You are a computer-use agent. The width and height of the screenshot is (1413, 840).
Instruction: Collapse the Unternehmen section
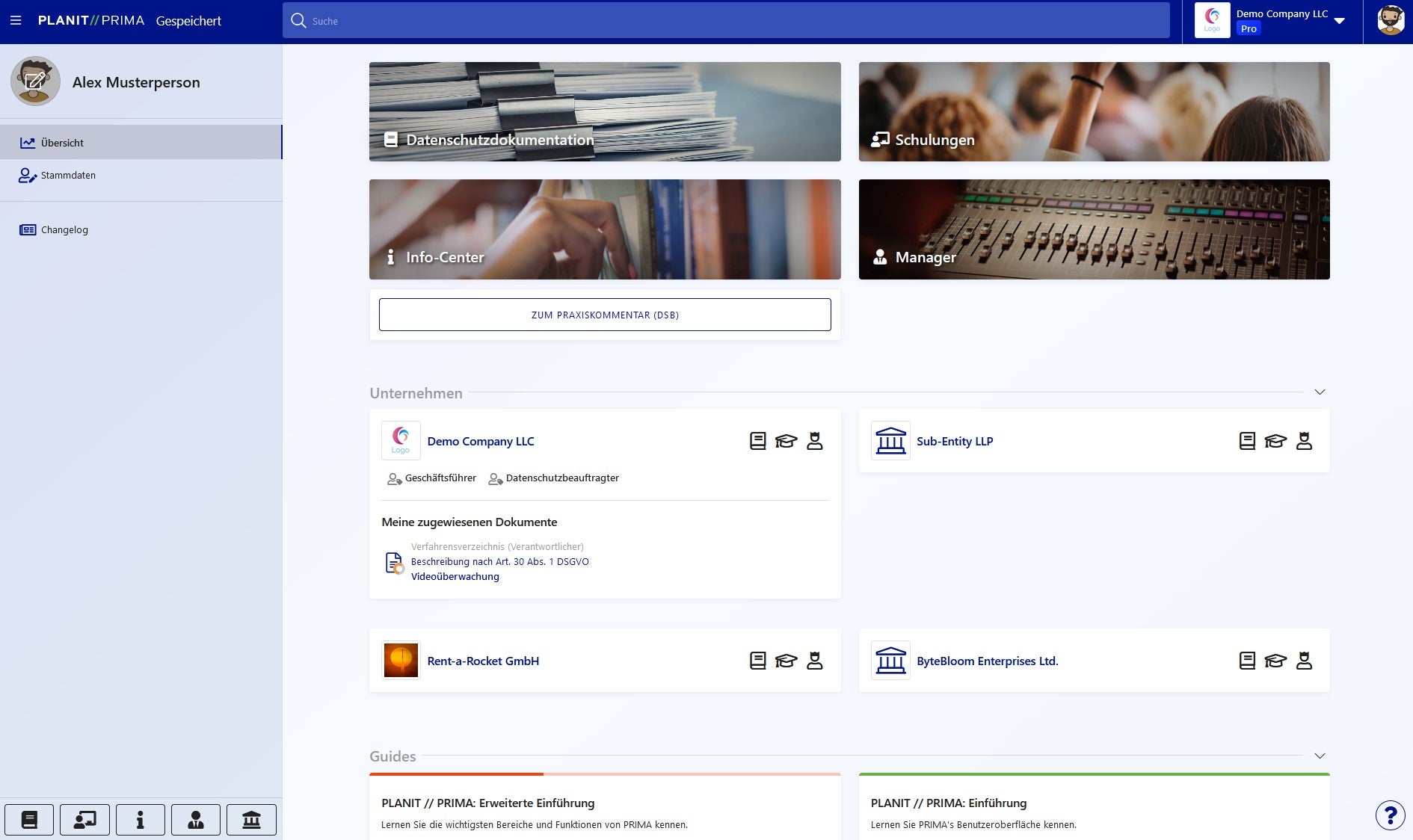pyautogui.click(x=1320, y=392)
